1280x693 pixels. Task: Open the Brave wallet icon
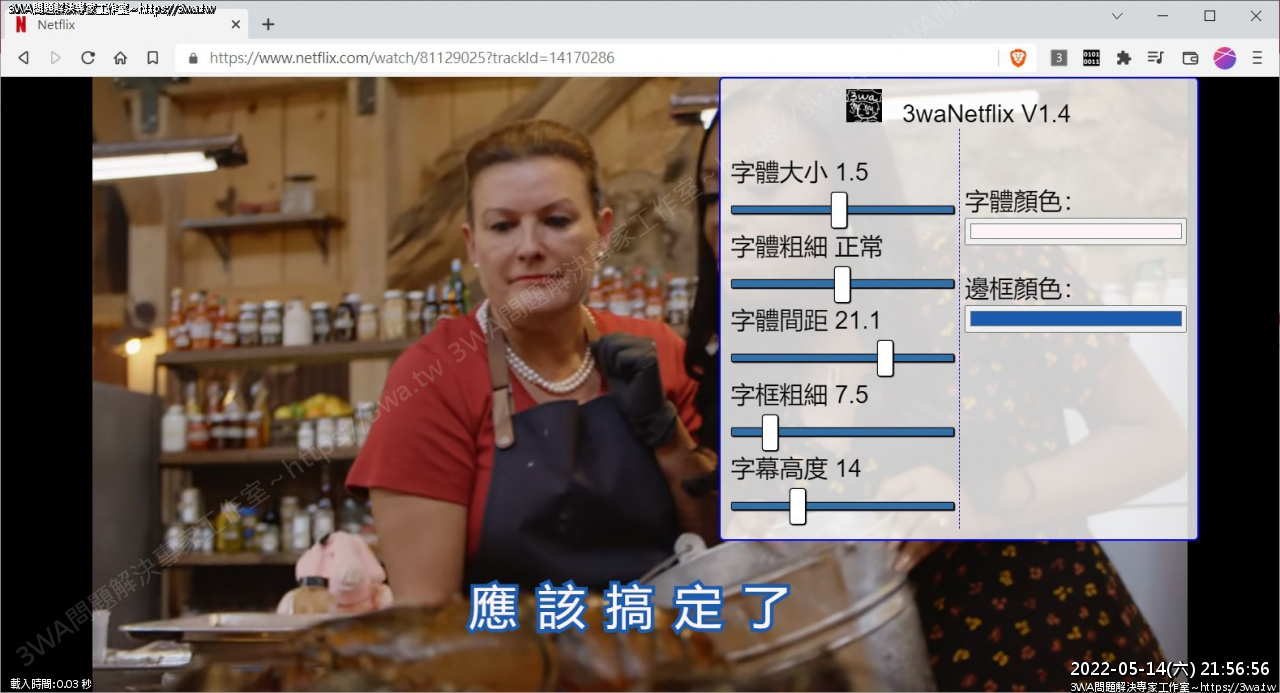click(x=1190, y=58)
